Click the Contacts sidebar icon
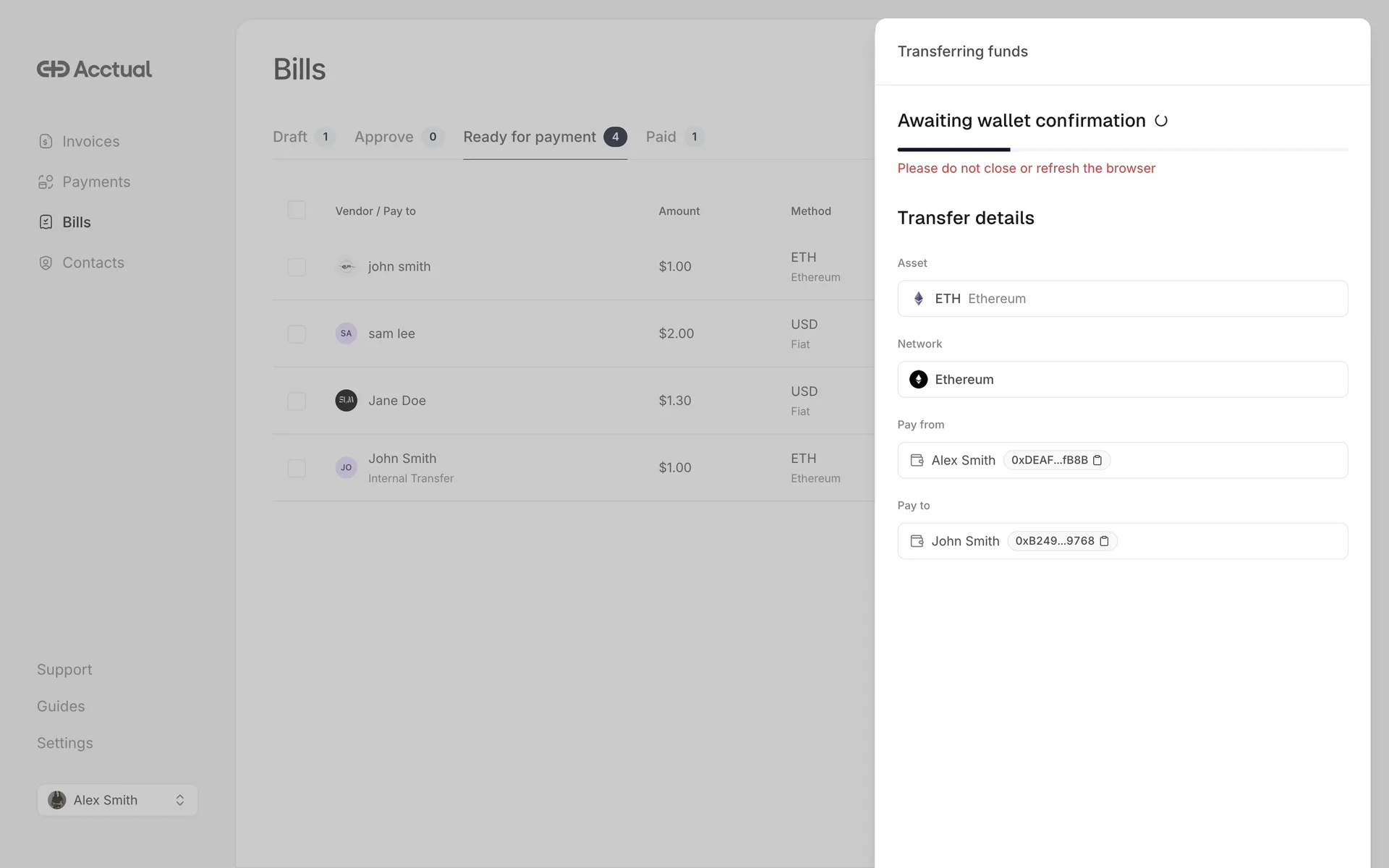The width and height of the screenshot is (1389, 868). pos(46,263)
